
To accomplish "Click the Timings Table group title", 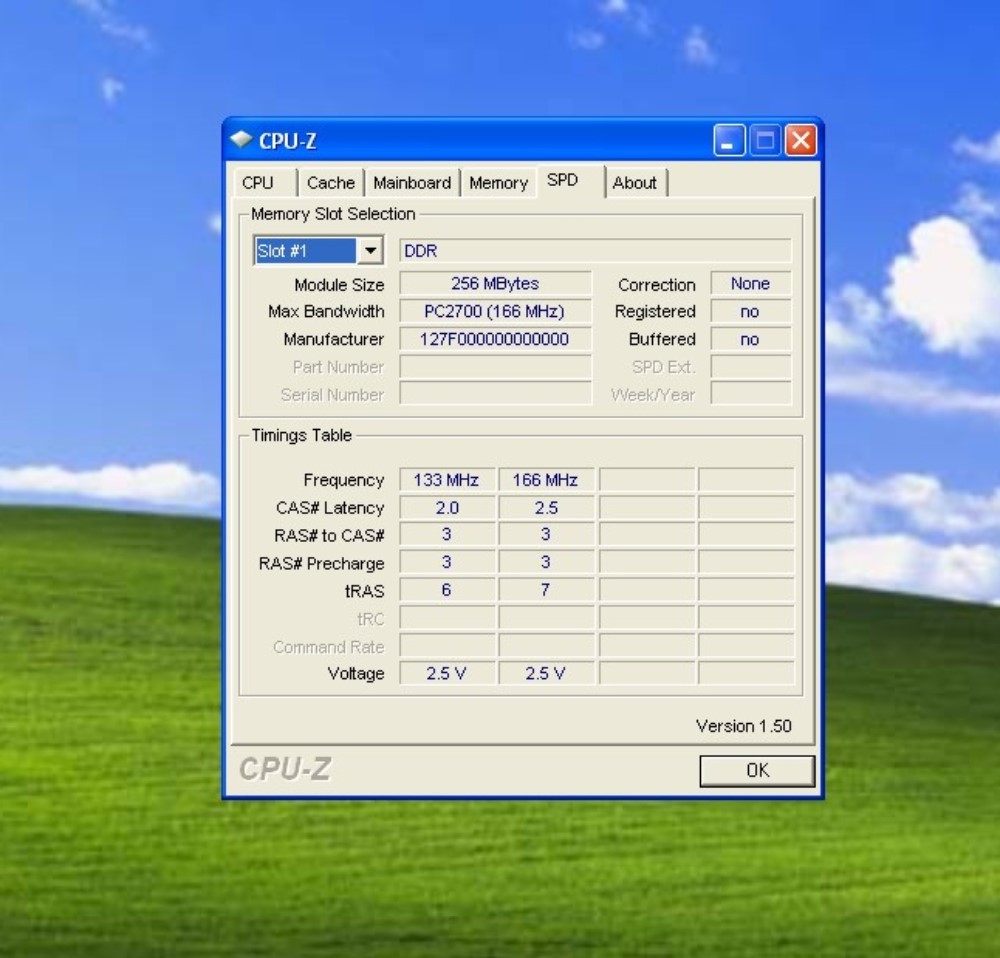I will (302, 435).
